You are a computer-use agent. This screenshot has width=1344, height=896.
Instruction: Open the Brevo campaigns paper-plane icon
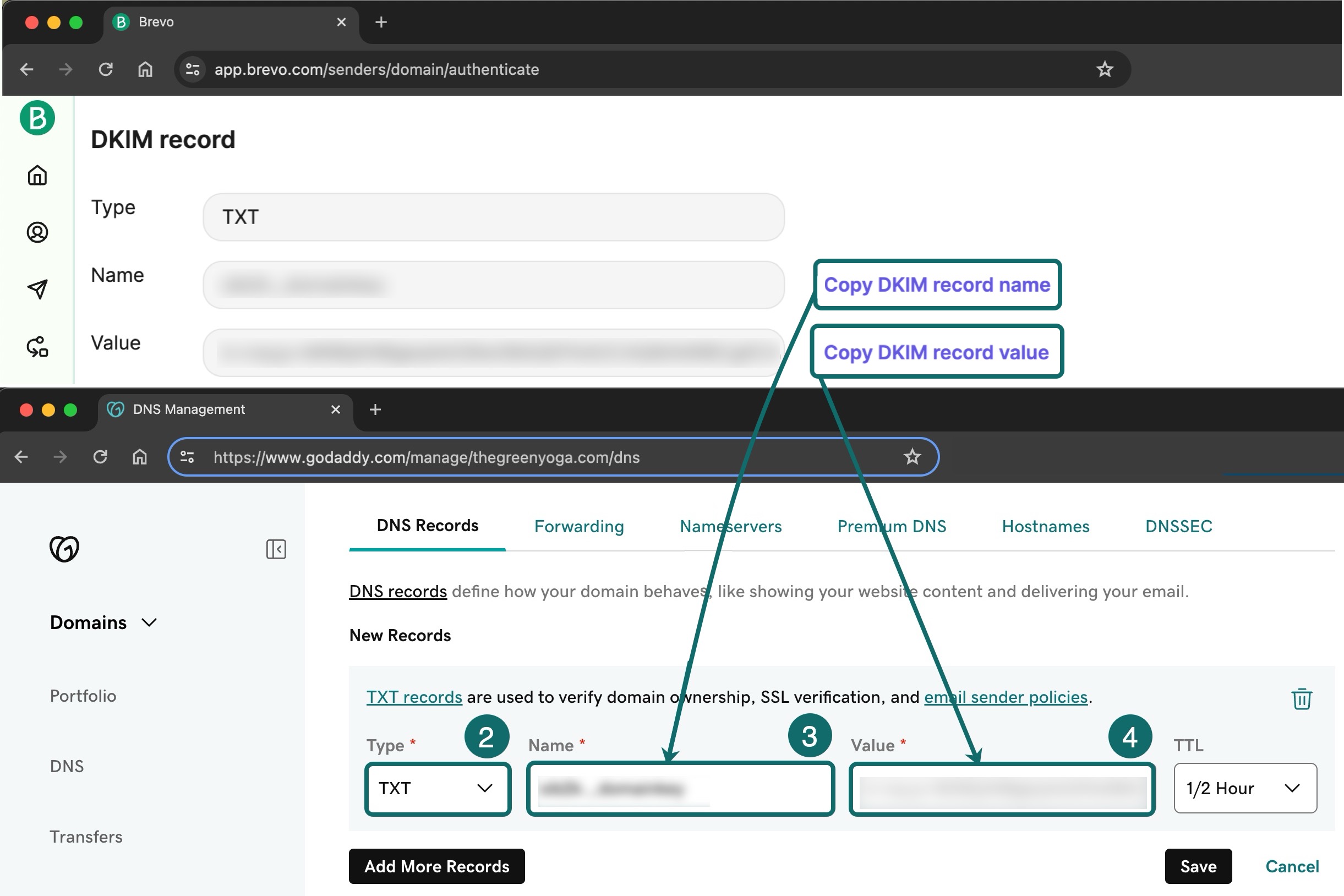point(37,289)
